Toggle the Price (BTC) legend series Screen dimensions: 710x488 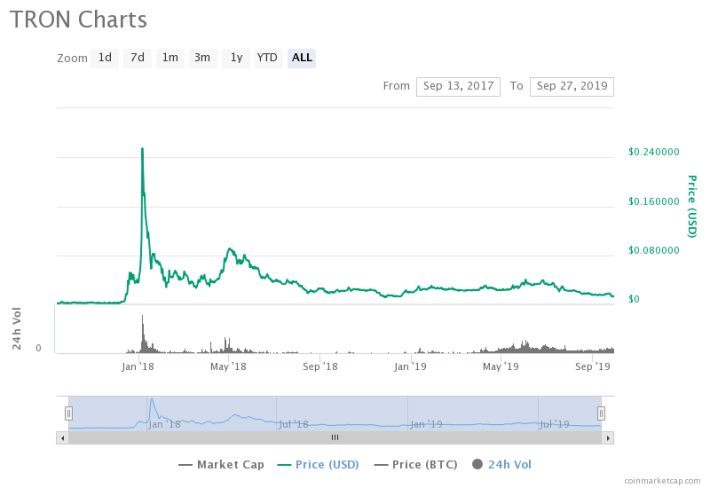click(x=416, y=465)
